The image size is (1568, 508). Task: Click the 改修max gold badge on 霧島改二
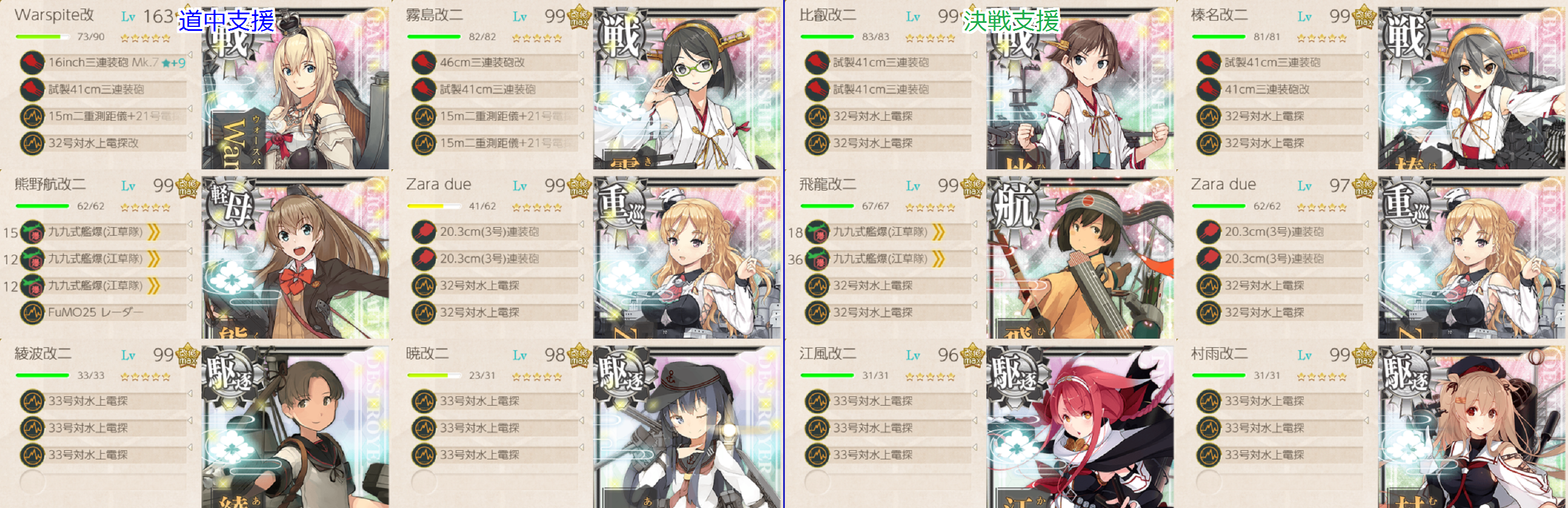pos(579,17)
